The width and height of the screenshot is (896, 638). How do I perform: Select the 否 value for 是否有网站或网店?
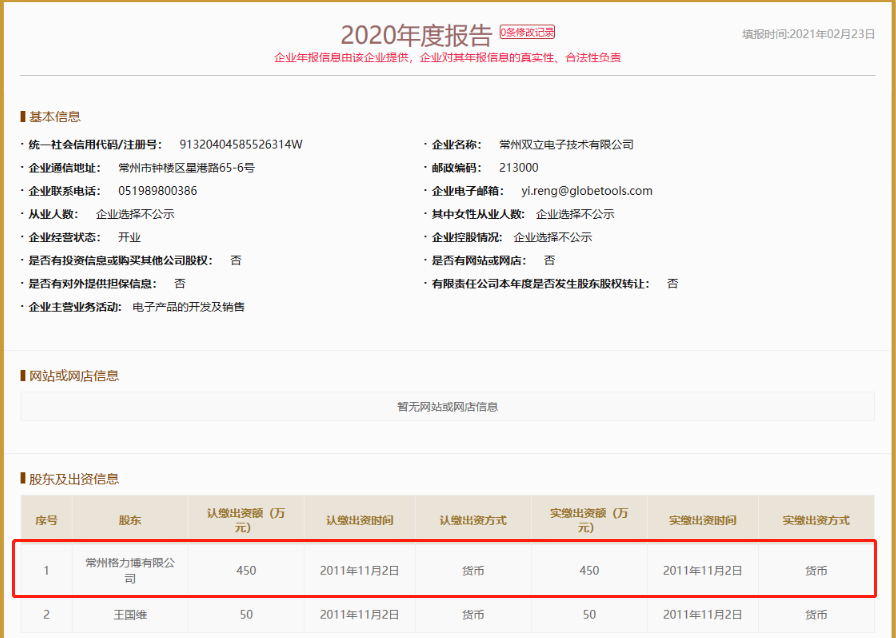point(547,260)
